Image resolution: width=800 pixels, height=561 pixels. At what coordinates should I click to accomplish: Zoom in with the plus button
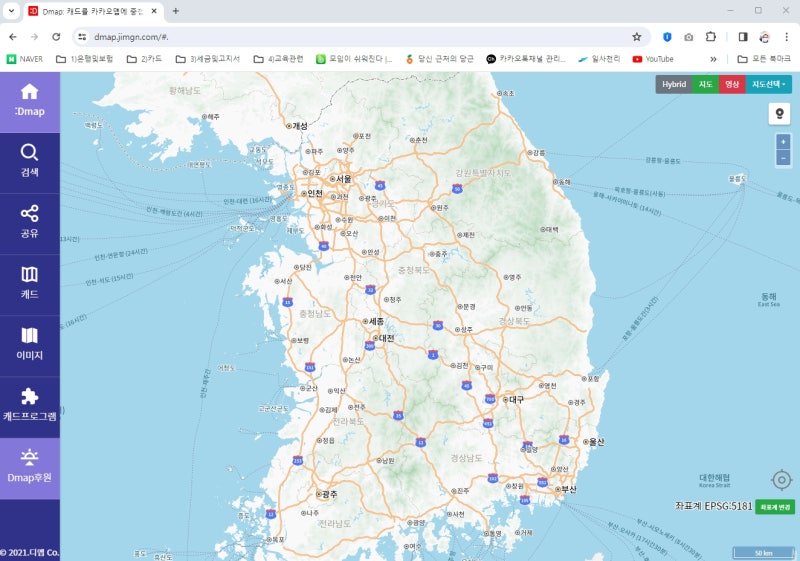(783, 142)
